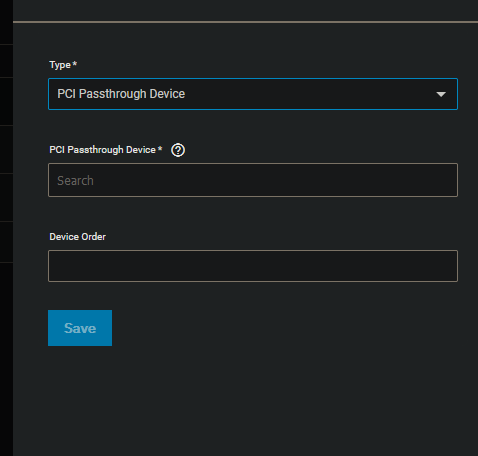Click the header area above the divider line
Screen dimensions: 478x456
tap(245, 10)
